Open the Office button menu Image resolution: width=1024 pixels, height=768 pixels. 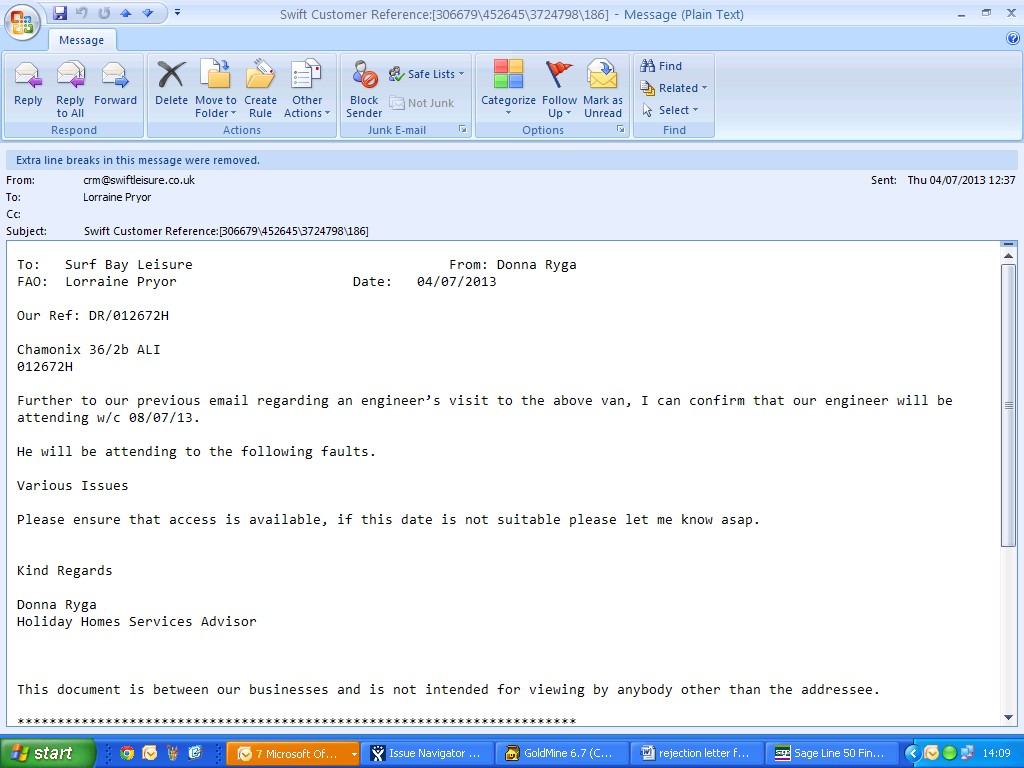click(22, 23)
